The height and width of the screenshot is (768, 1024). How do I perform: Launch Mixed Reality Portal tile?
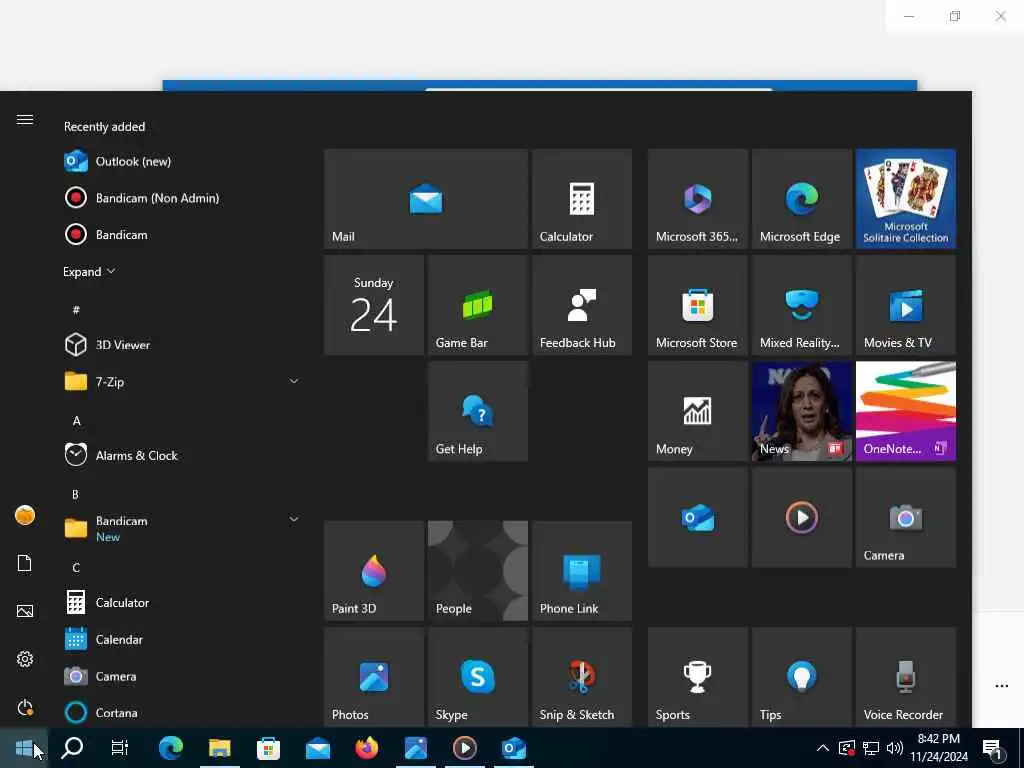pyautogui.click(x=802, y=305)
